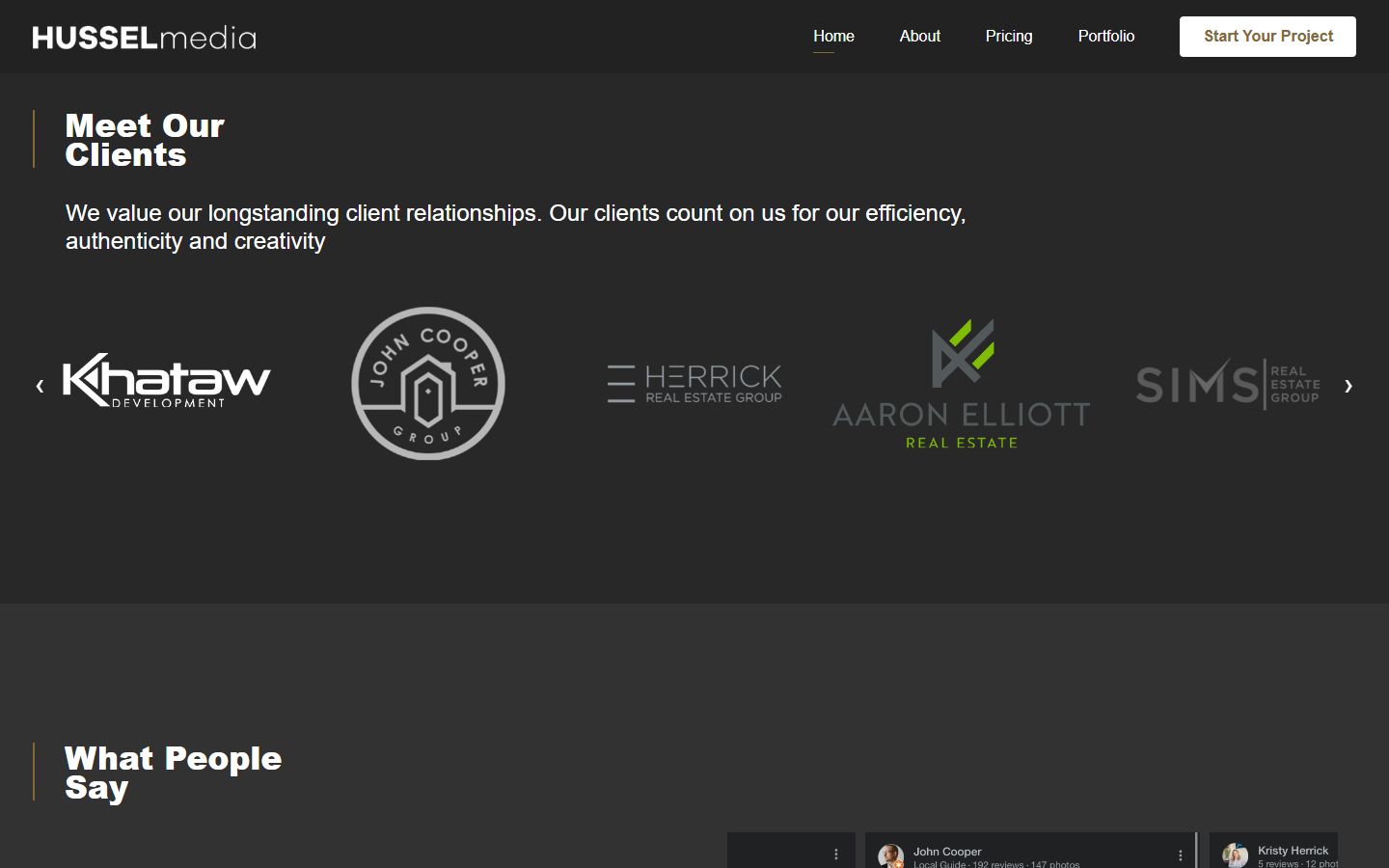
Task: Click Start Your Project button
Action: [1267, 37]
